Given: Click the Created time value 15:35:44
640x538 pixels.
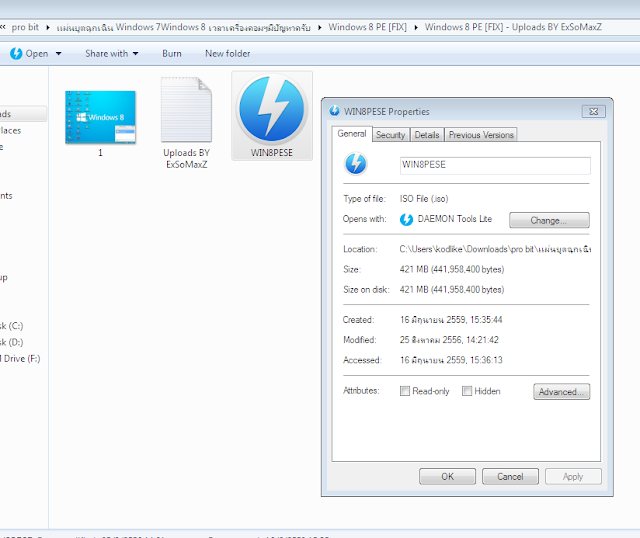Looking at the screenshot, I should 486,320.
